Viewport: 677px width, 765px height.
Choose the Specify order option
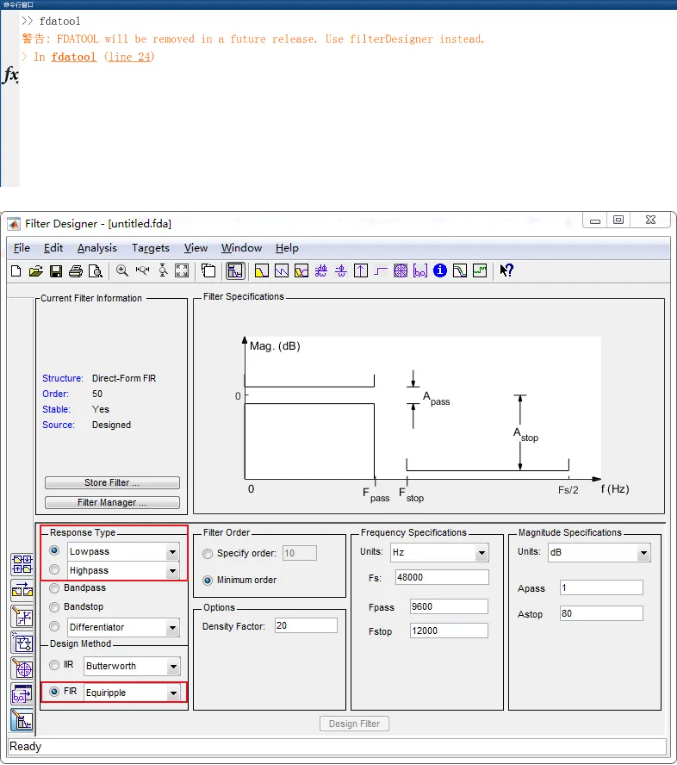pyautogui.click(x=208, y=553)
